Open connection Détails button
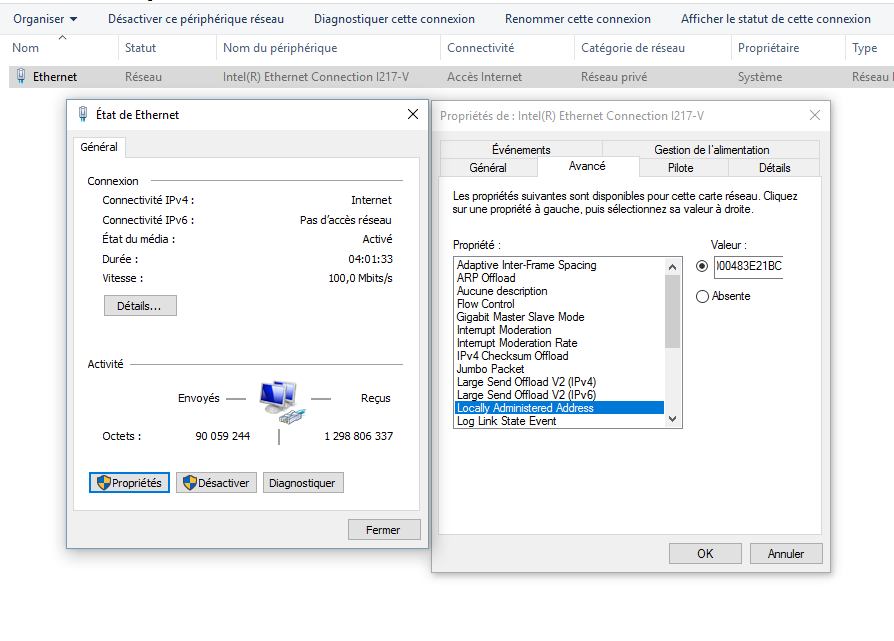Screen dimensions: 894x641 pyautogui.click(x=140, y=306)
